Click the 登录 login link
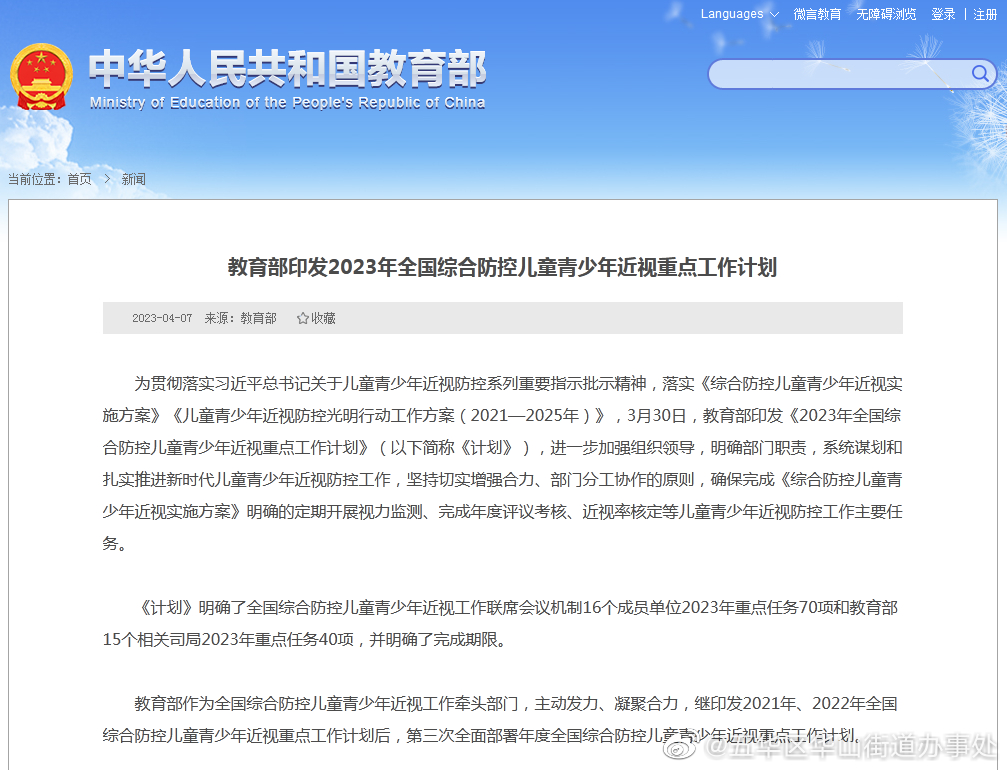Image resolution: width=1007 pixels, height=770 pixels. pyautogui.click(x=943, y=14)
